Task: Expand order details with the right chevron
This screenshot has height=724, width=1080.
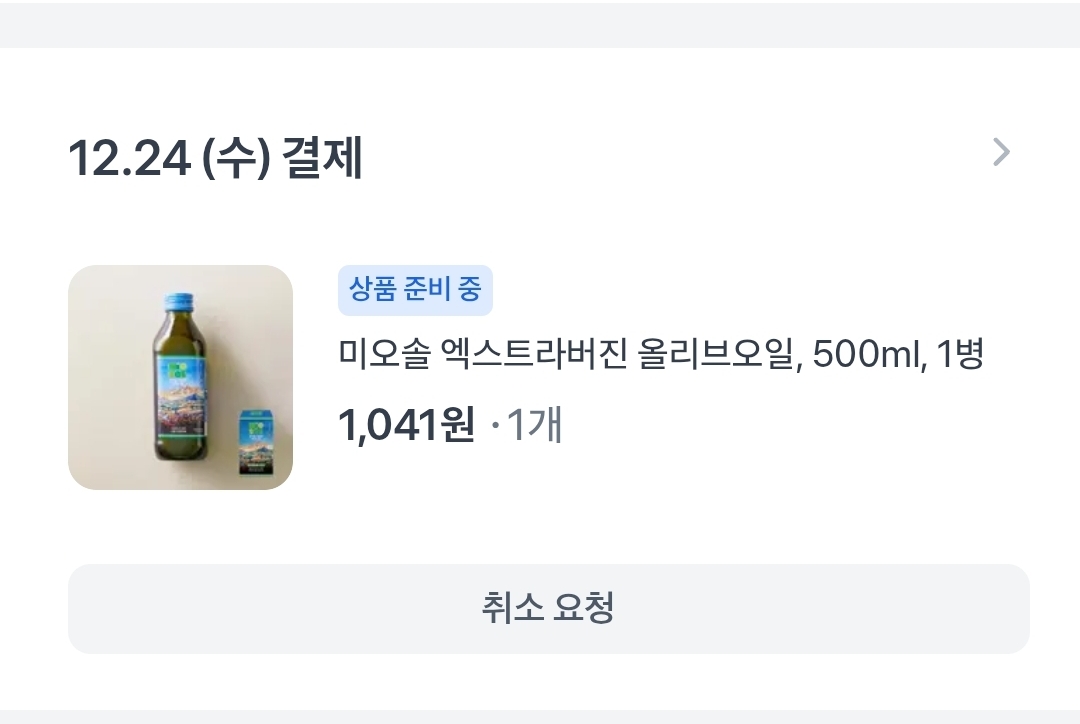Action: (x=1000, y=153)
